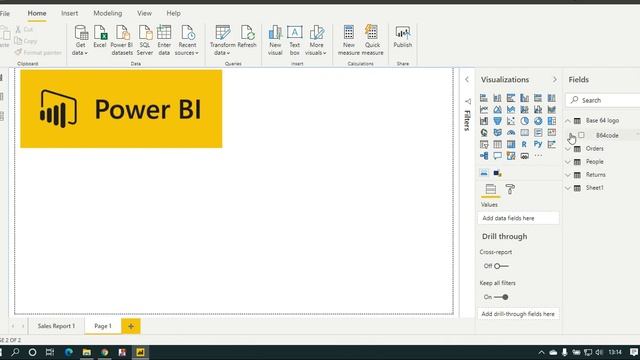Select the Scatter chart visual
The image size is (640, 360).
tap(511, 121)
